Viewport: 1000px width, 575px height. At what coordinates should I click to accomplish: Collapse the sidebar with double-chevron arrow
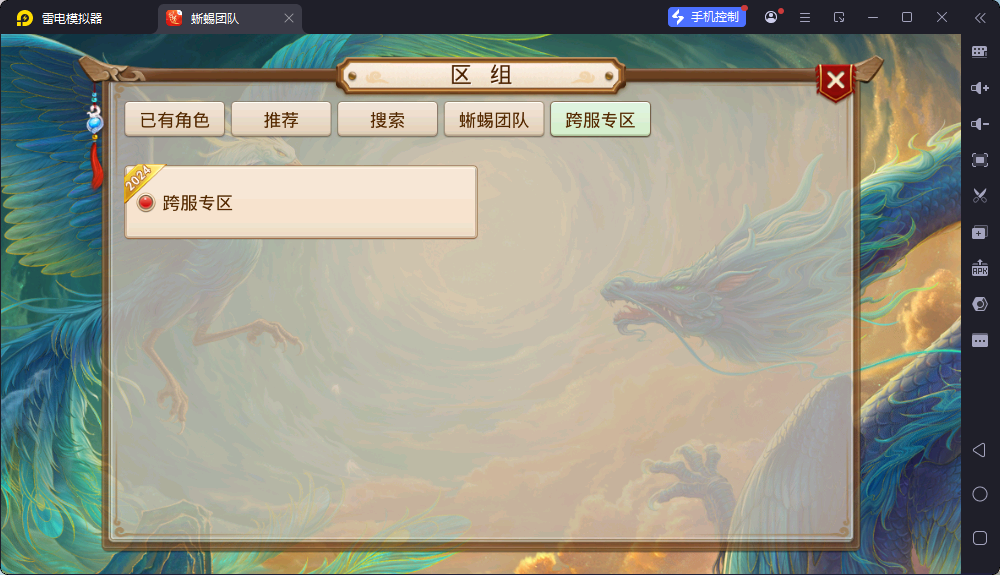pyautogui.click(x=980, y=18)
